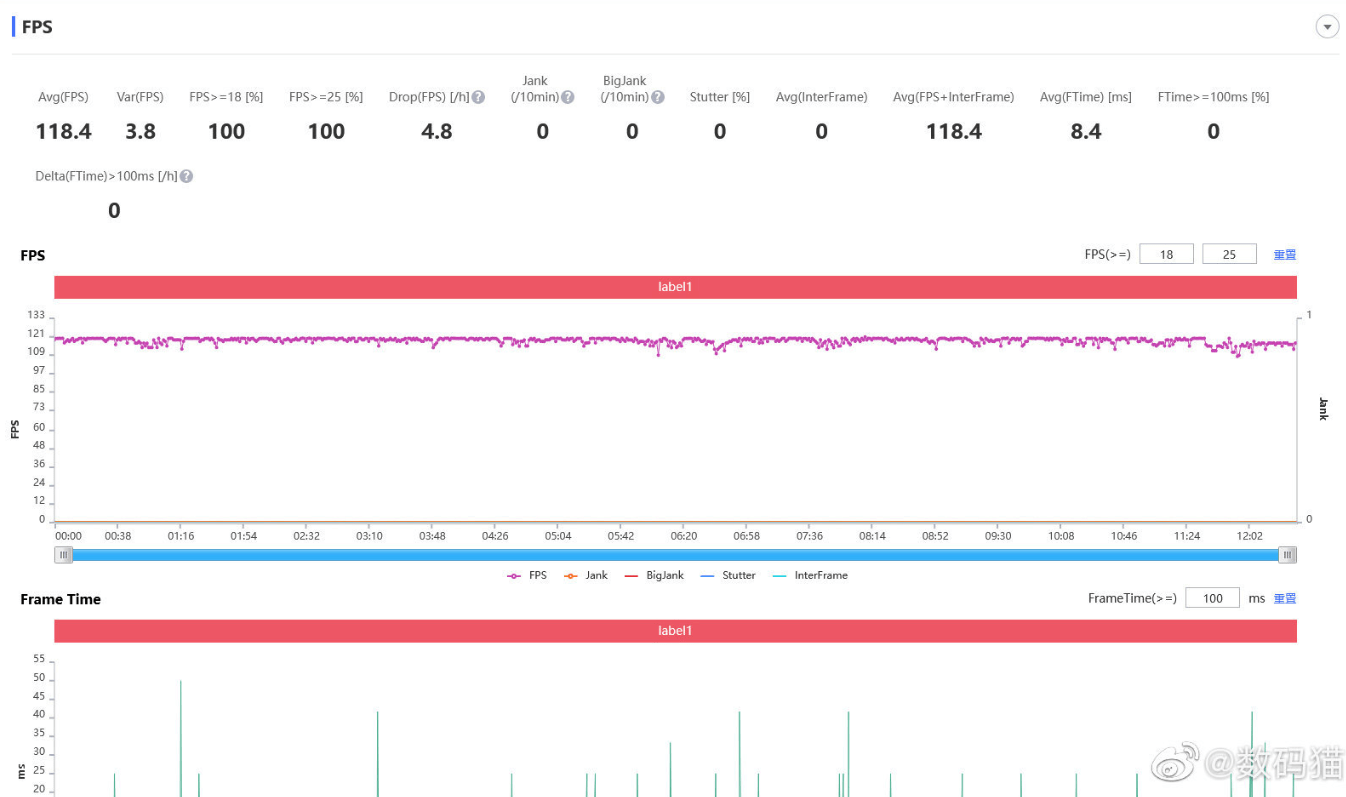
Task: Click the right handle of the time range slider
Action: tap(1288, 554)
